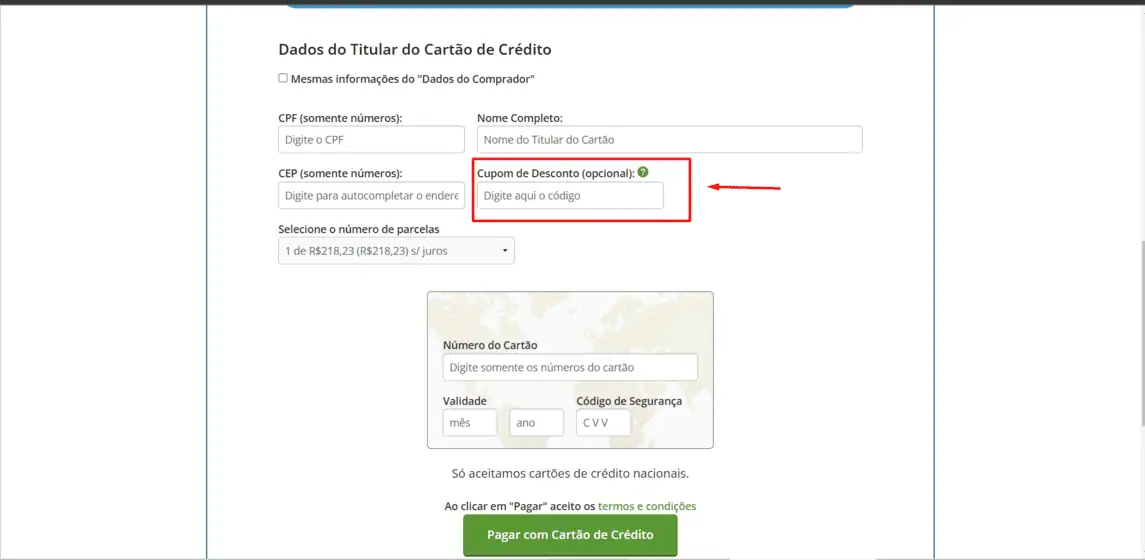Click the "CEP (somente números):" label
The width and height of the screenshot is (1145, 560).
coord(340,174)
